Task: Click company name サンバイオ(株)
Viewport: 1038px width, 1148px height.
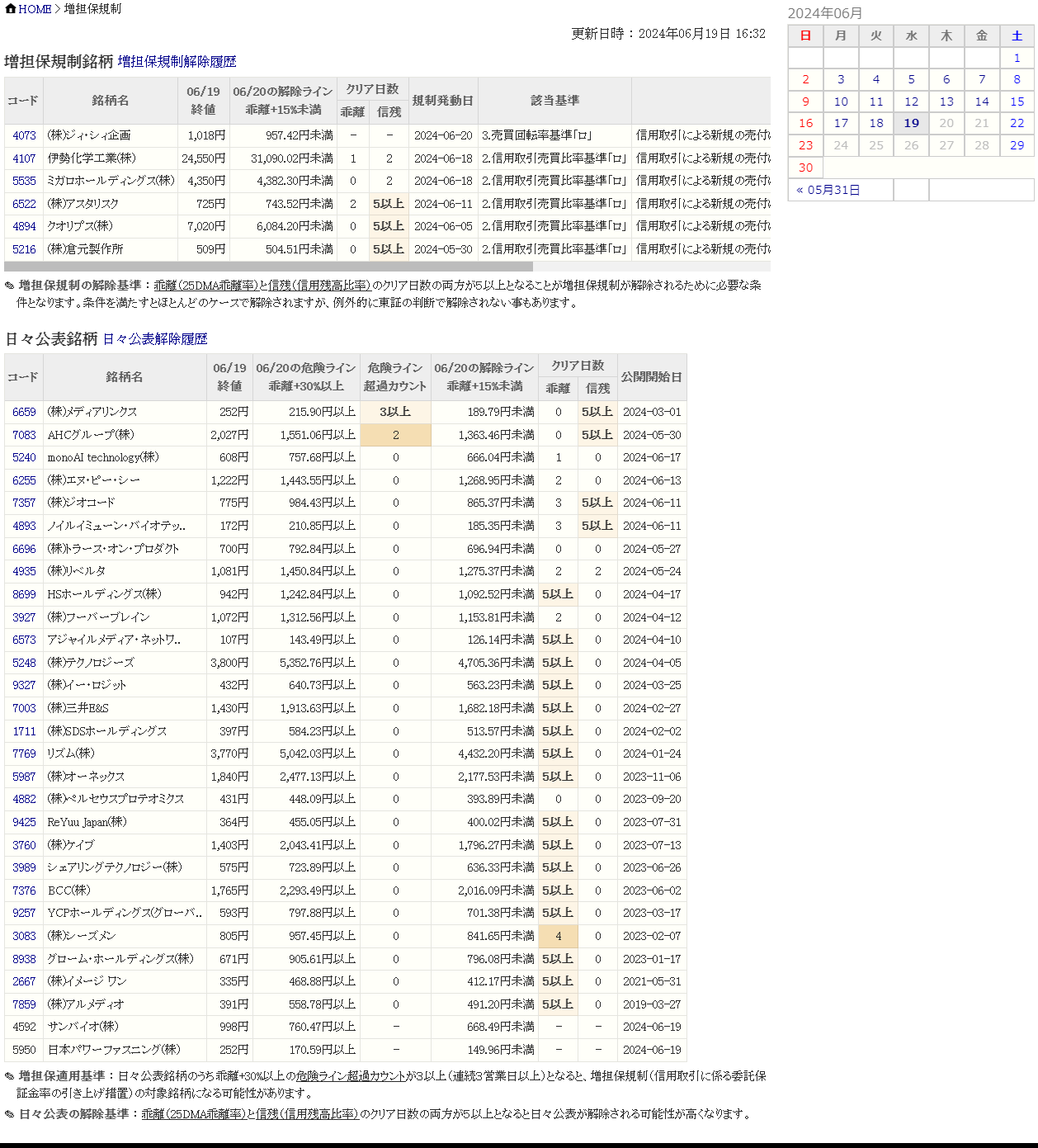Action: click(83, 1027)
